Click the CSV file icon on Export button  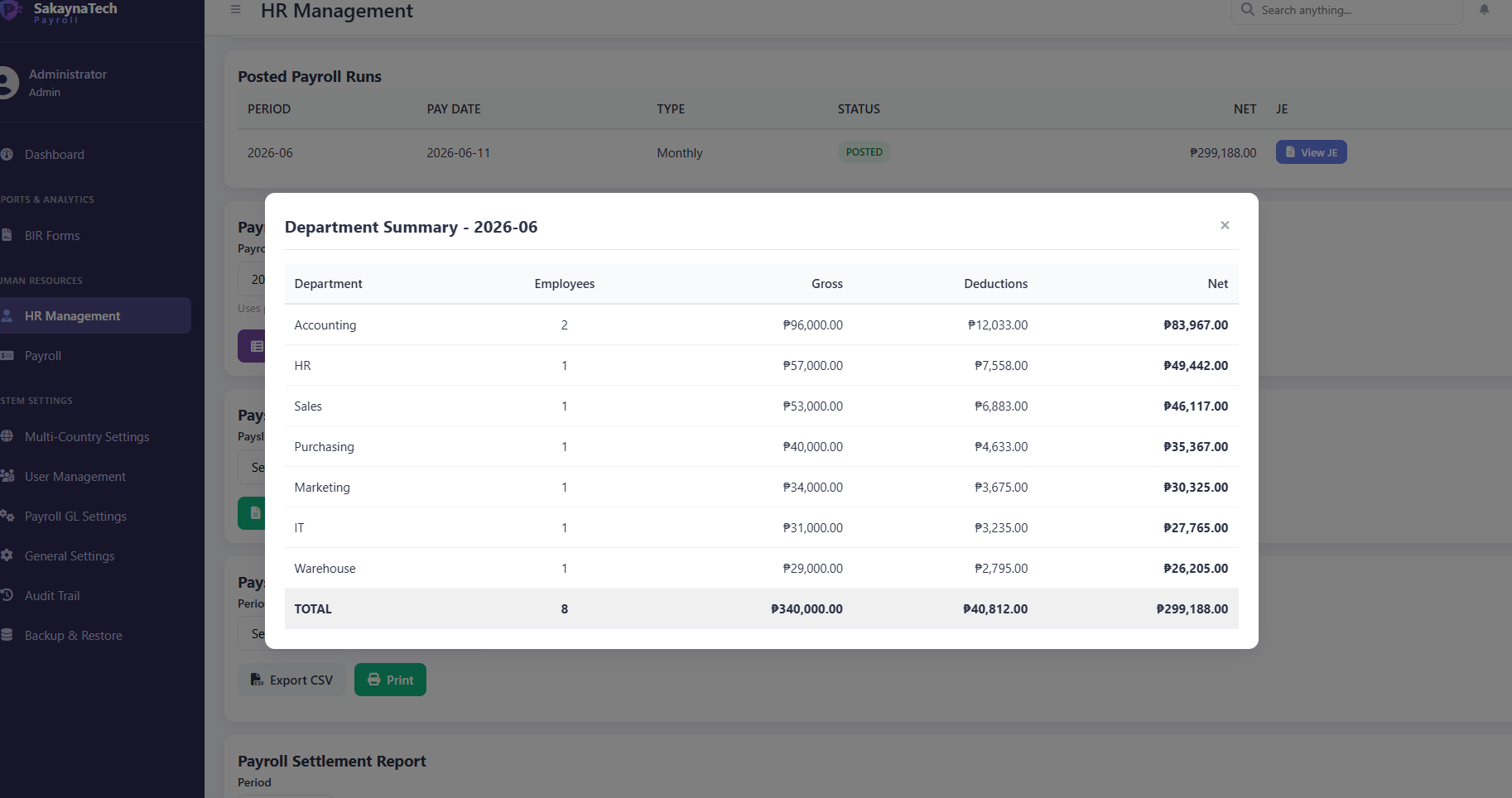pos(257,680)
